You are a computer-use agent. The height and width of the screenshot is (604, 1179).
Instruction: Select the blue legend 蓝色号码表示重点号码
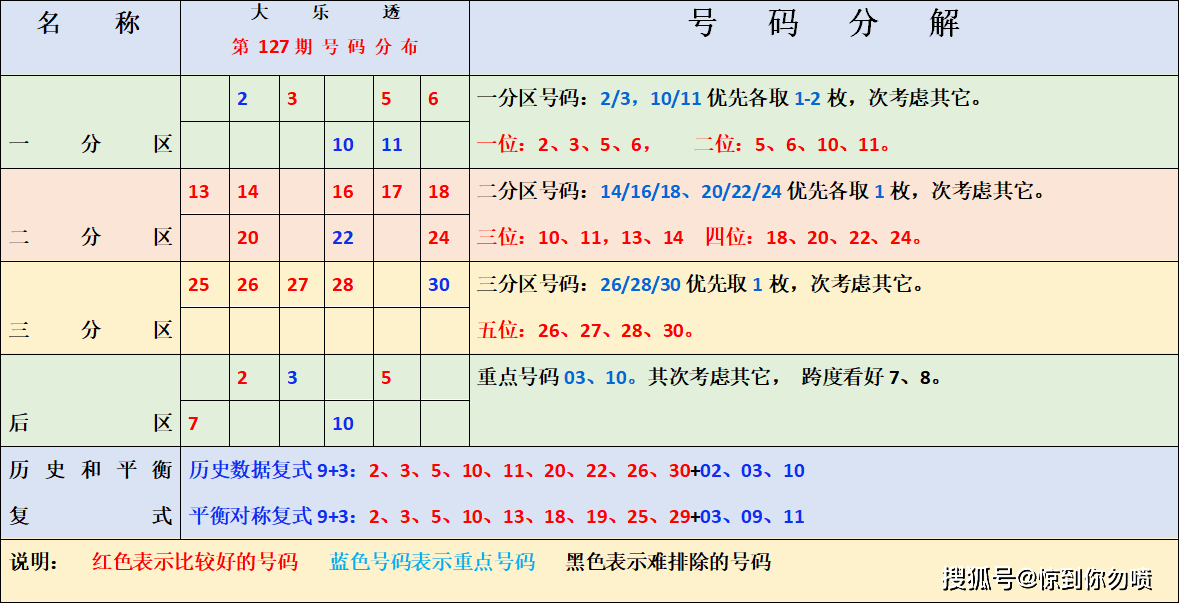tap(432, 561)
